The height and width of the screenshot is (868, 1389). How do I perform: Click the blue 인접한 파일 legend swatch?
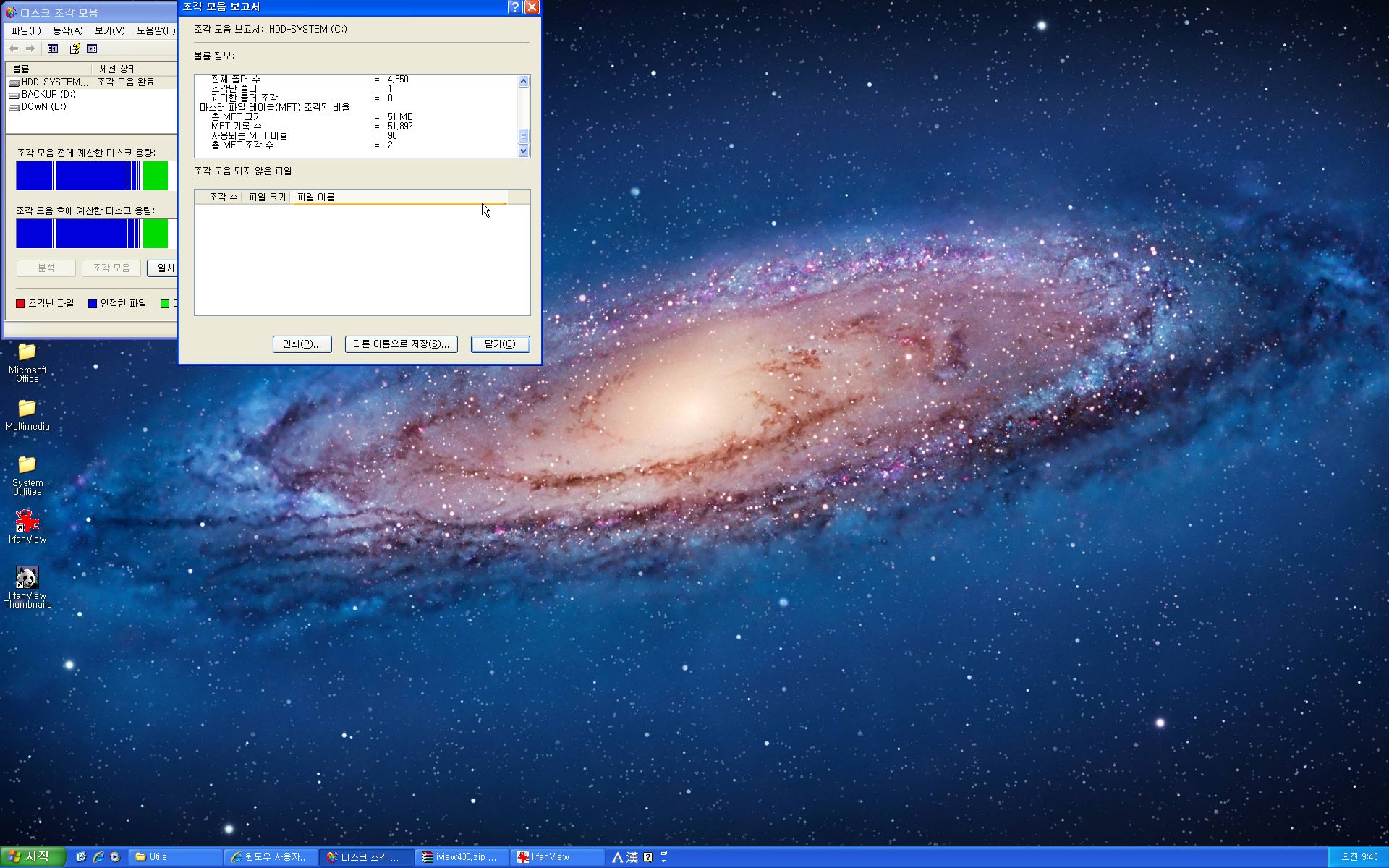93,304
